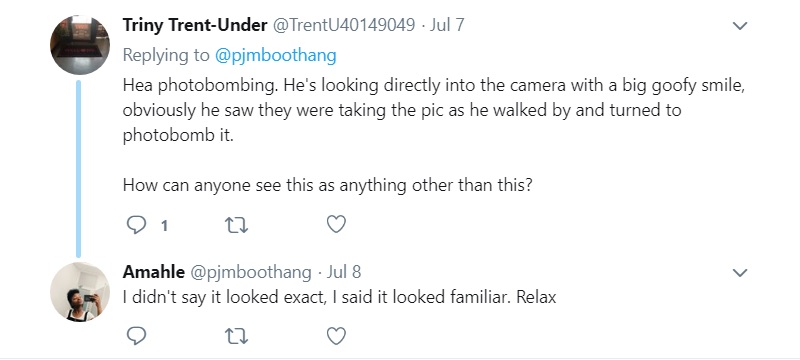Open the @TrentU40149049 handle
The image size is (800, 360).
point(344,25)
